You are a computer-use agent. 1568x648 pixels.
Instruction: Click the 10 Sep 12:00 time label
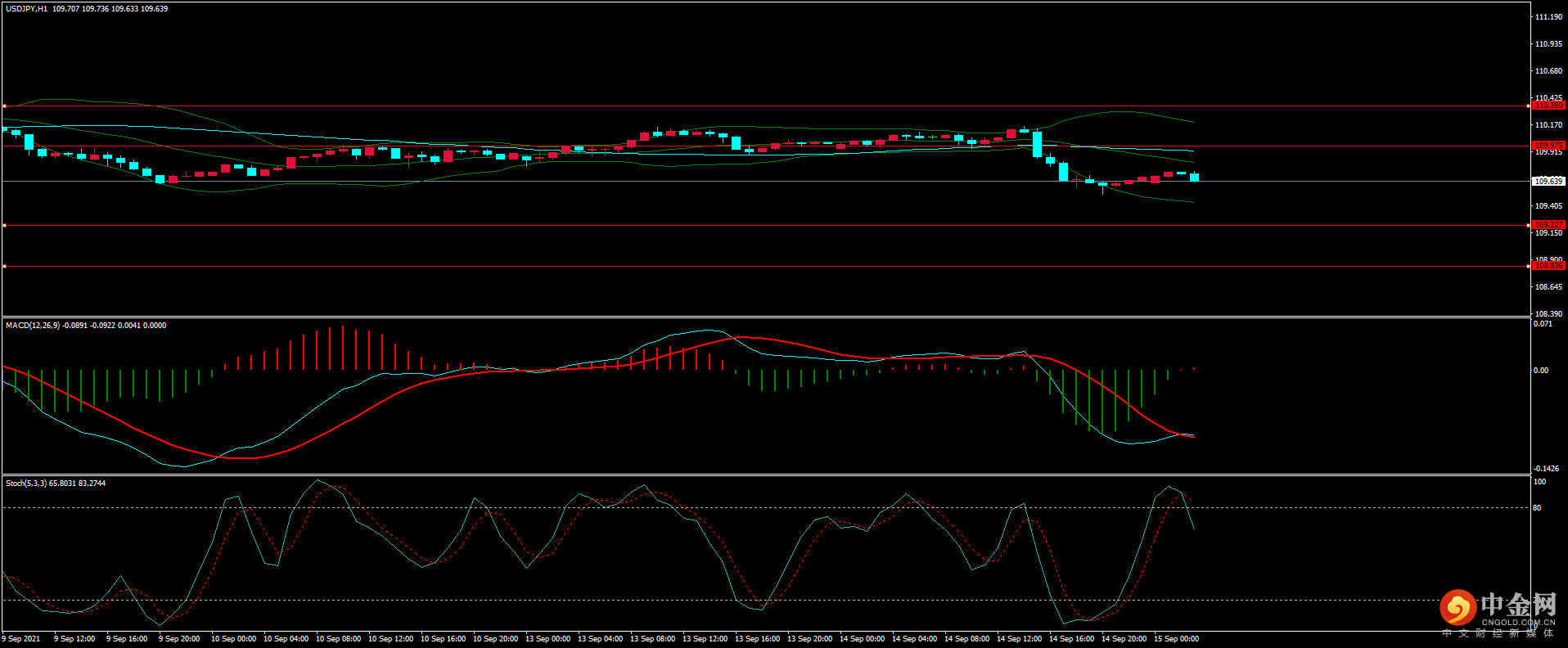click(390, 639)
